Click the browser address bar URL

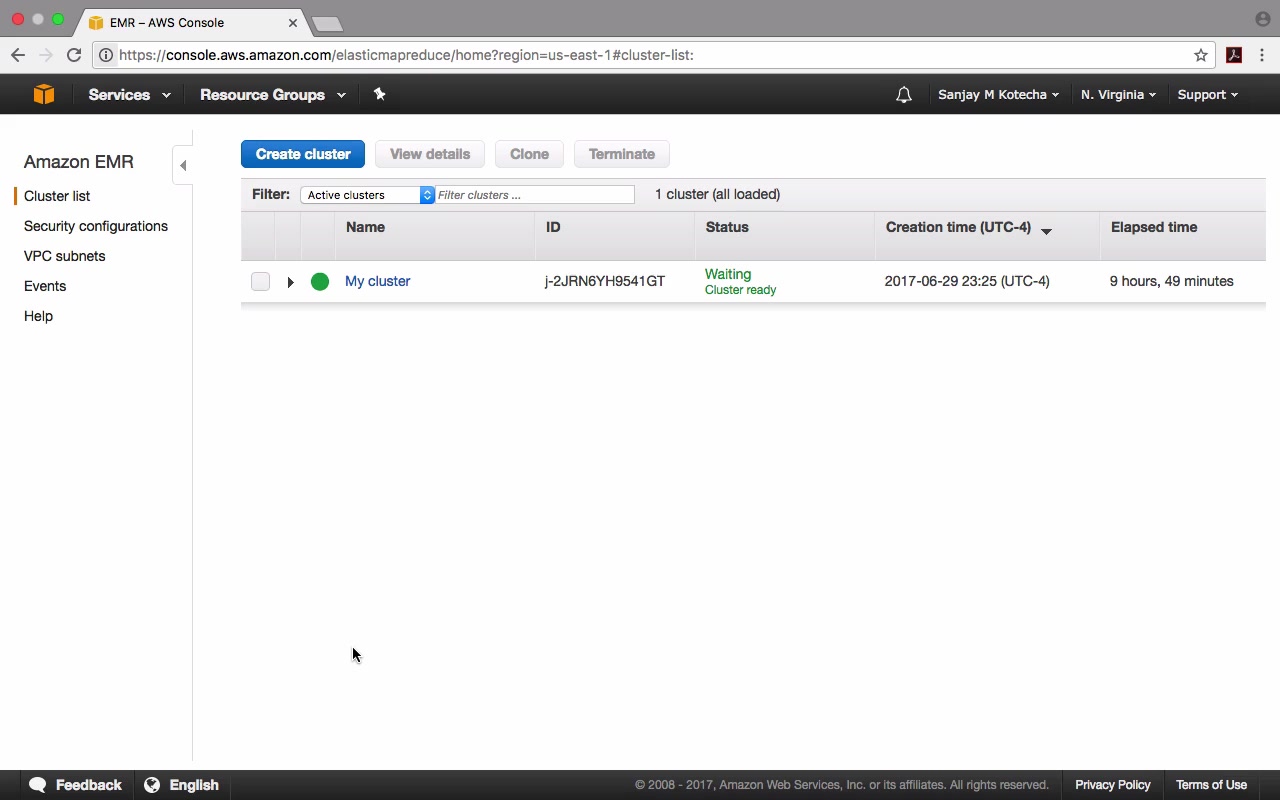point(406,55)
